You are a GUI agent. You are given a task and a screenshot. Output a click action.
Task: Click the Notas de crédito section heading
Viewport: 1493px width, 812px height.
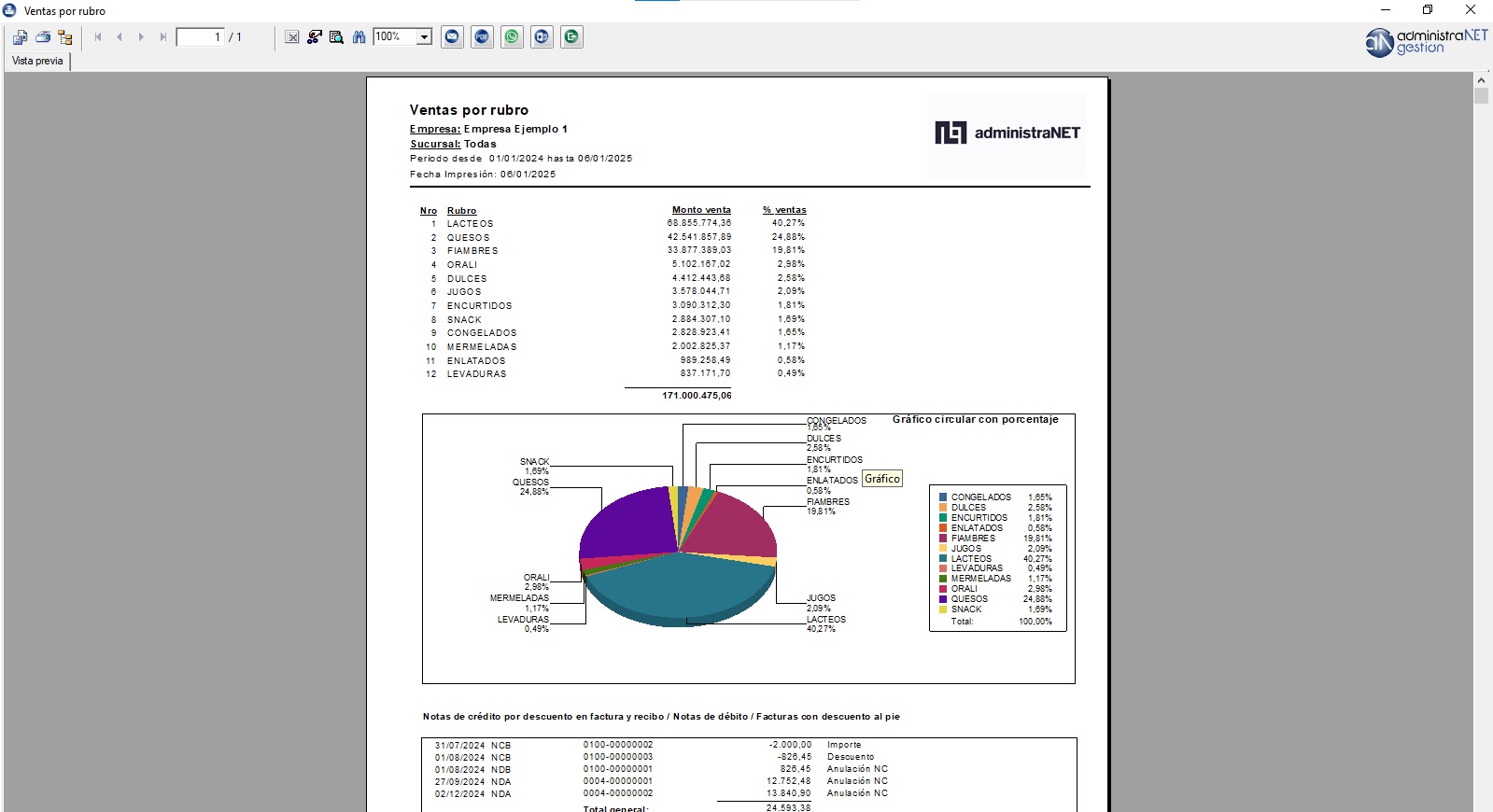coord(661,717)
